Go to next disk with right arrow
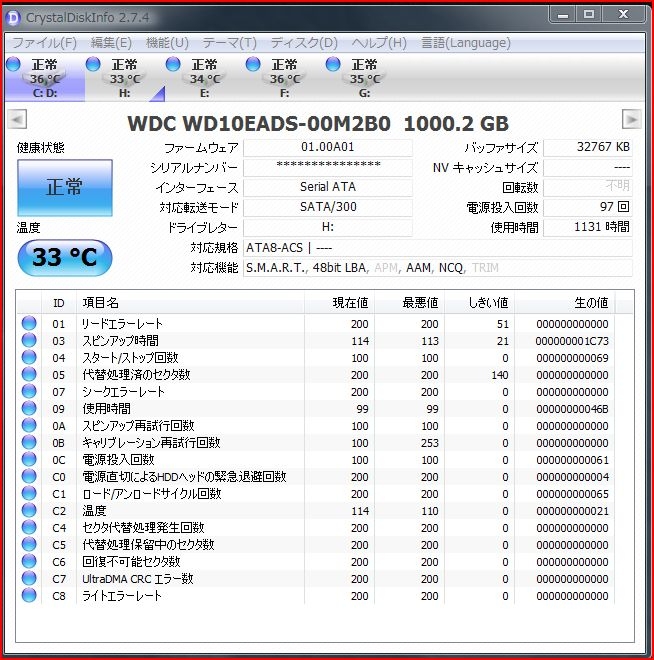Image resolution: width=654 pixels, height=660 pixels. (632, 120)
